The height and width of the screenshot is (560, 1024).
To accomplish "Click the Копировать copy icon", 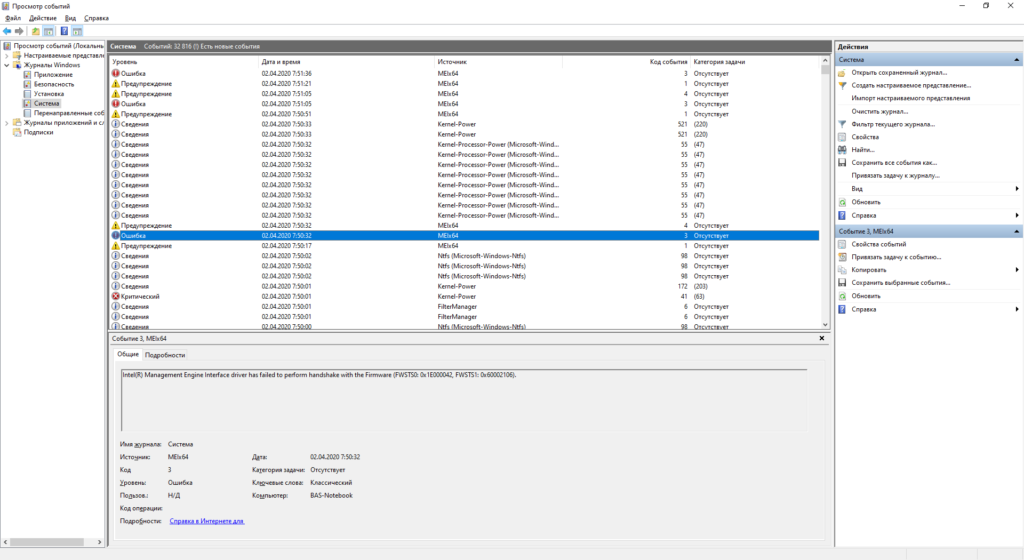I will (842, 270).
